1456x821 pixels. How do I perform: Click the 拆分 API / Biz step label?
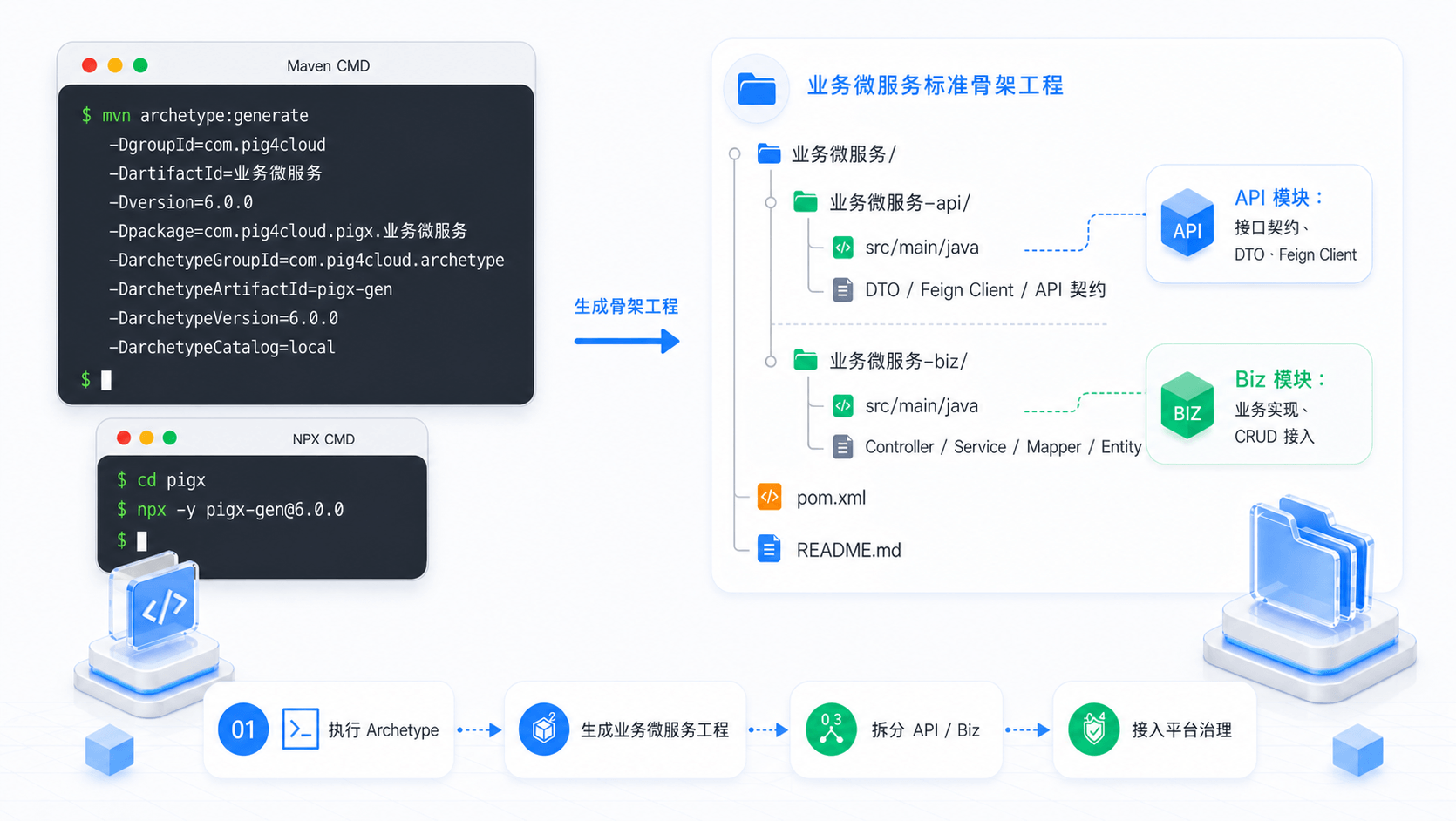coord(925,730)
